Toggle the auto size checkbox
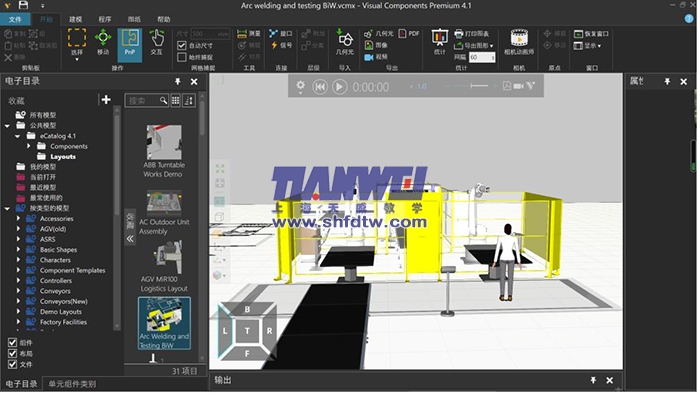The width and height of the screenshot is (700, 395). pos(182,46)
